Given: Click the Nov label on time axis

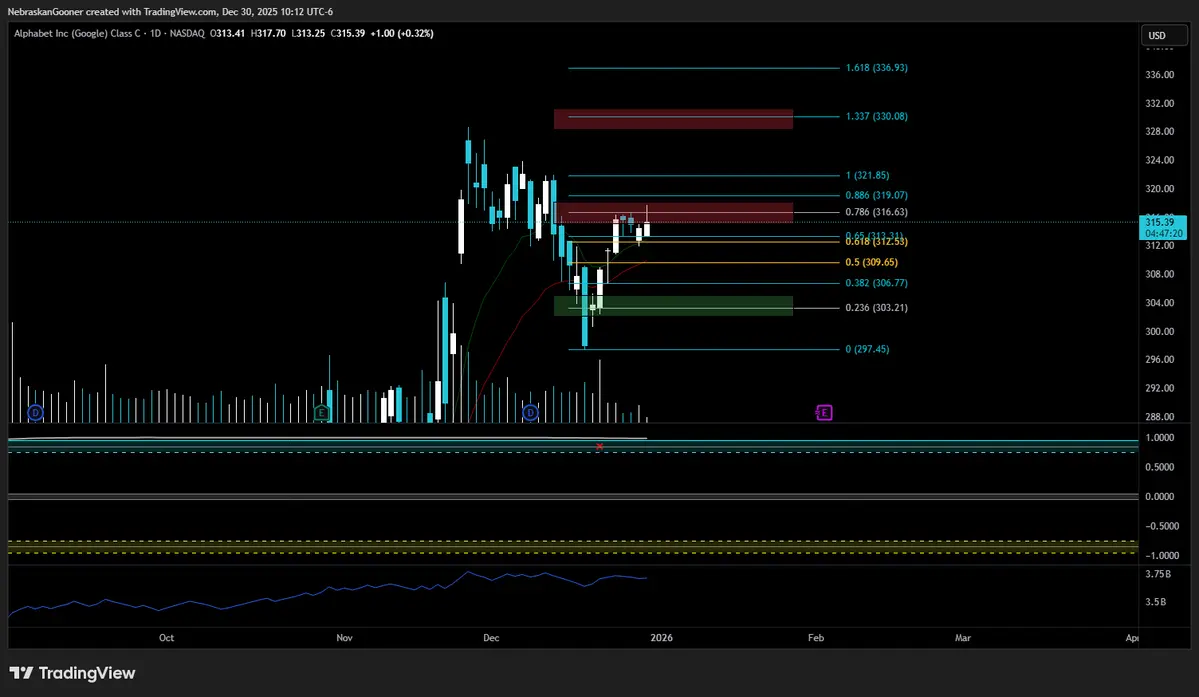Looking at the screenshot, I should click(x=344, y=637).
